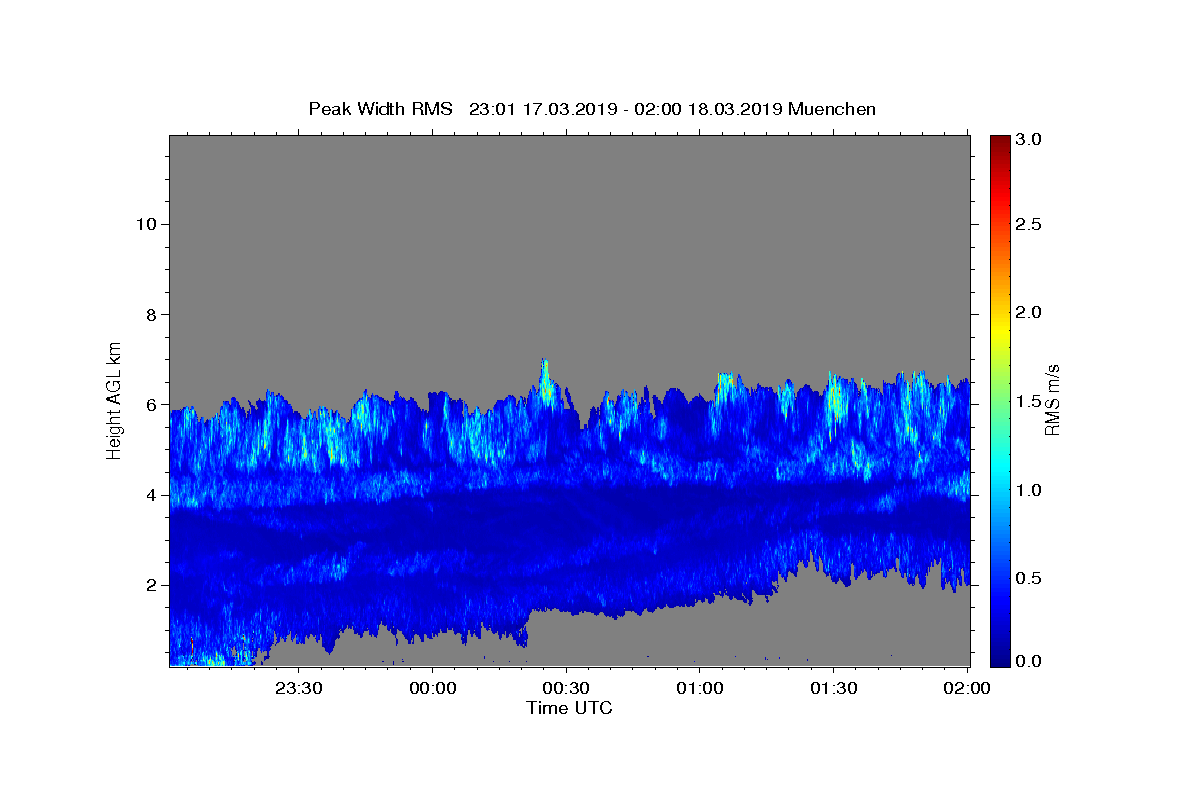Image resolution: width=1200 pixels, height=800 pixels.
Task: Click the plot title 'Peak Width RMS'
Action: point(381,109)
